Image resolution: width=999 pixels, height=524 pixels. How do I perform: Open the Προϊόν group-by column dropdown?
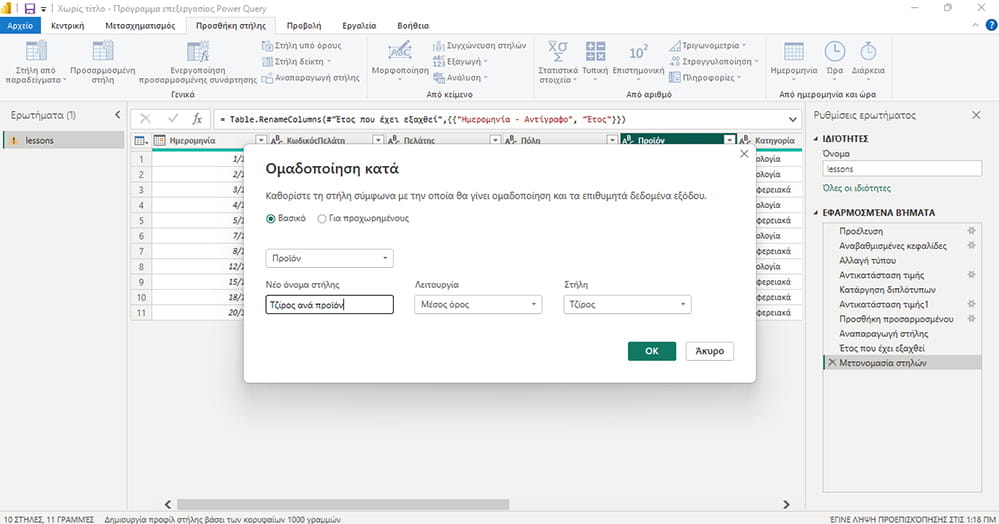(329, 258)
